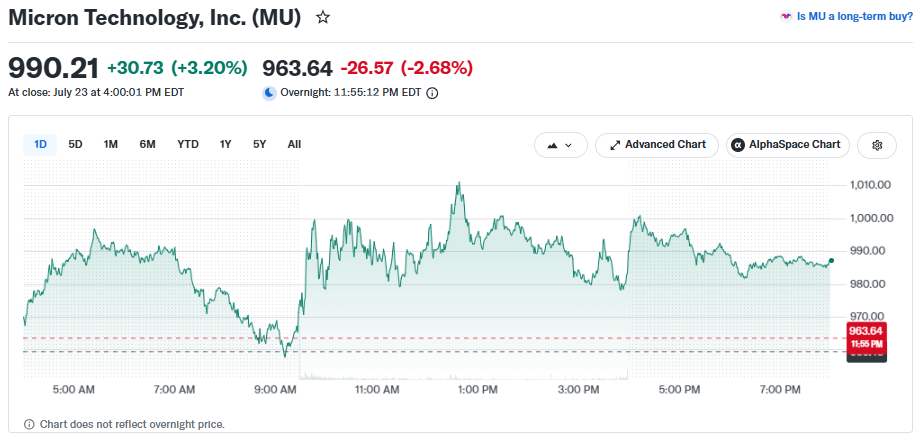Click the icon beside 'Is MU a long-term buy?'
The width and height of the screenshot is (922, 438).
(x=786, y=17)
